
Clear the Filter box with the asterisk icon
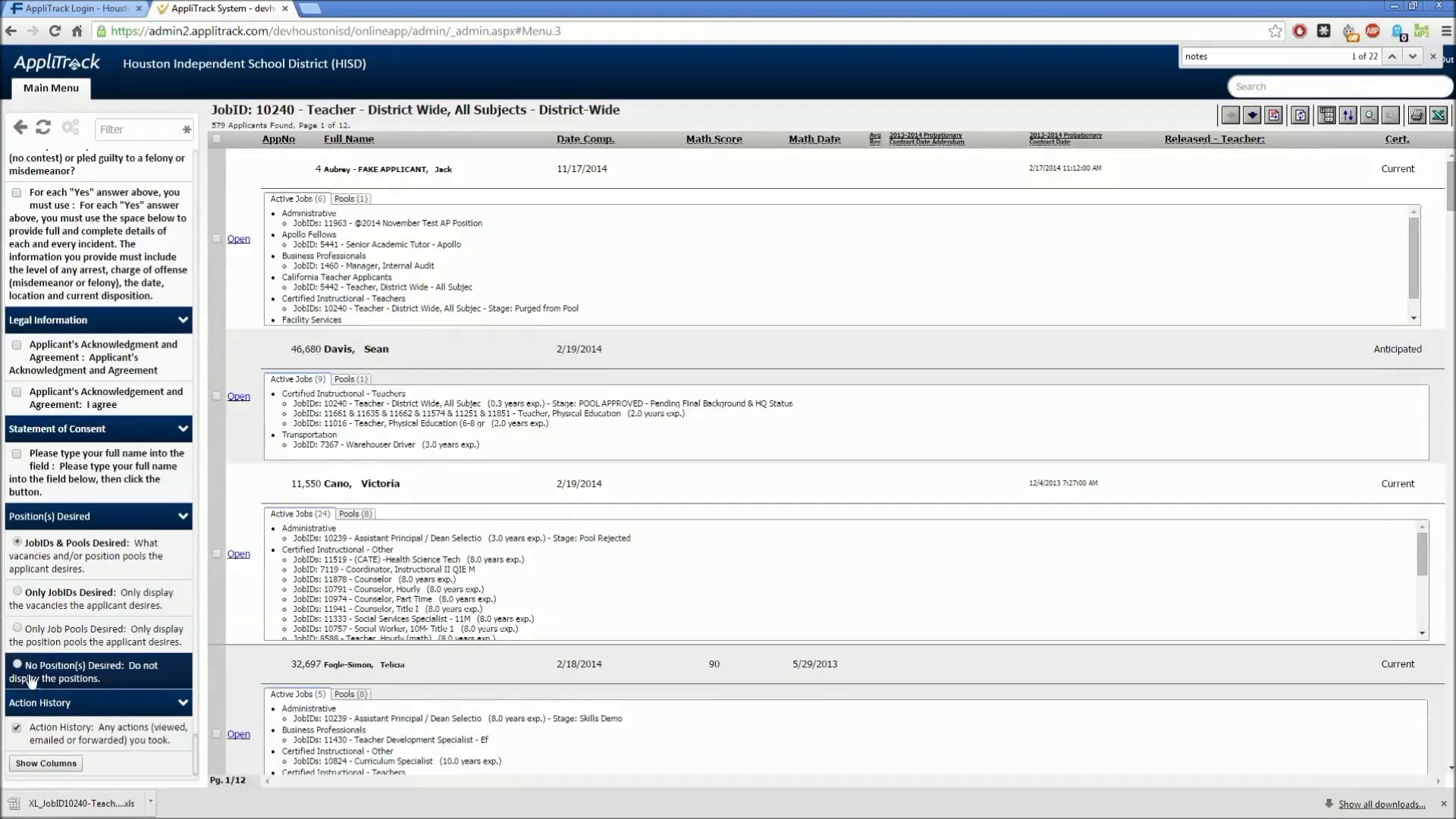(186, 130)
